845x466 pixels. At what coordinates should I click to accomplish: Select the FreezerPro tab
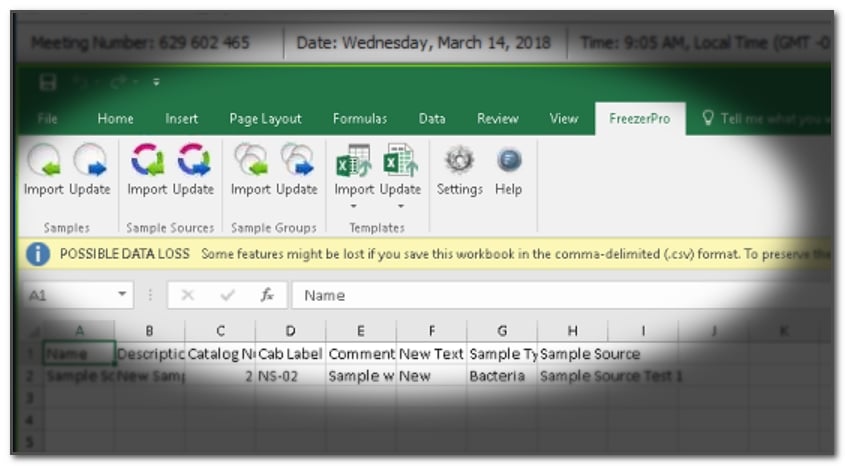640,119
